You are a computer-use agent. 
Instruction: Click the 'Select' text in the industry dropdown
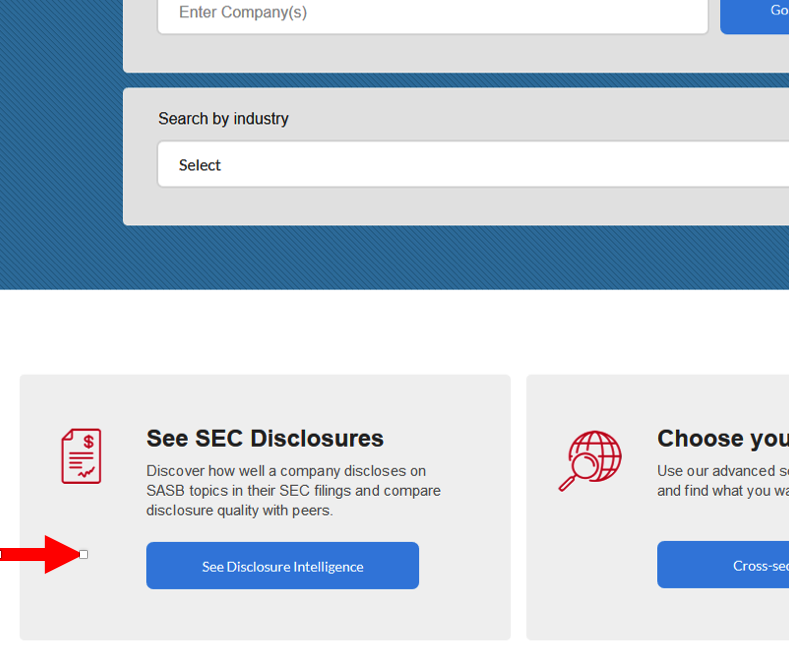click(200, 165)
